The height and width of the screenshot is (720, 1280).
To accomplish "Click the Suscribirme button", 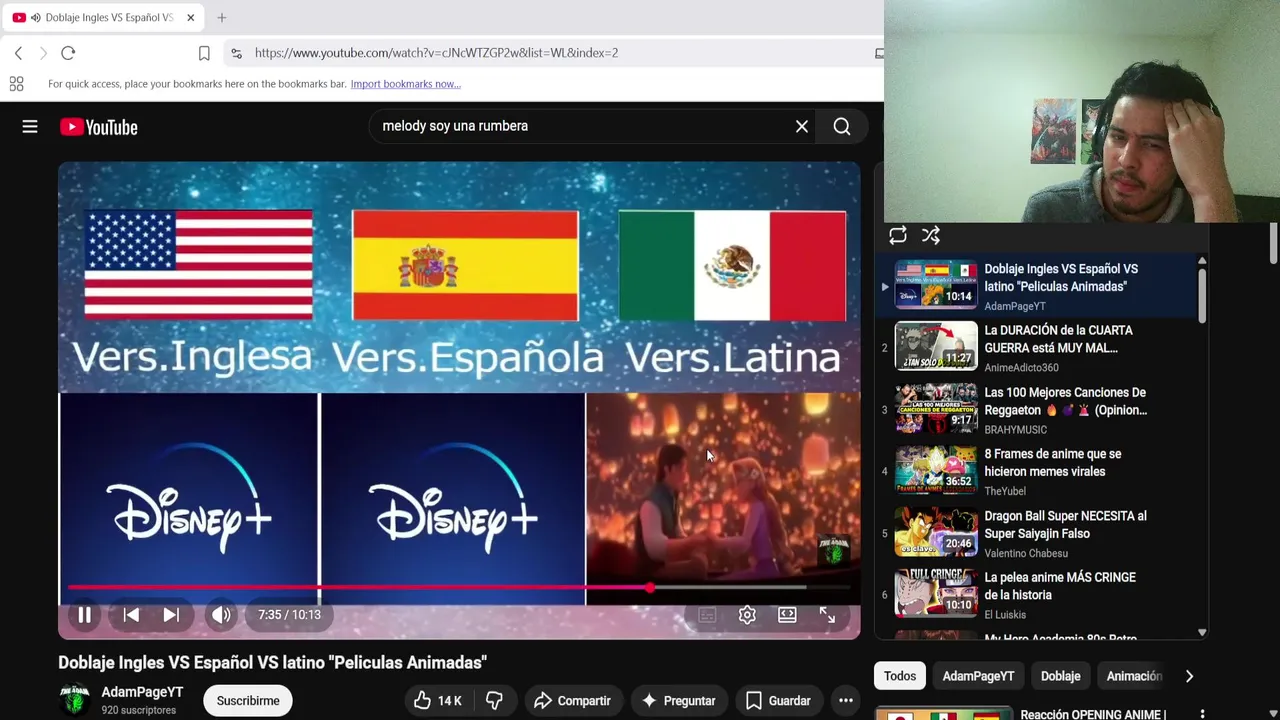I will tap(248, 701).
